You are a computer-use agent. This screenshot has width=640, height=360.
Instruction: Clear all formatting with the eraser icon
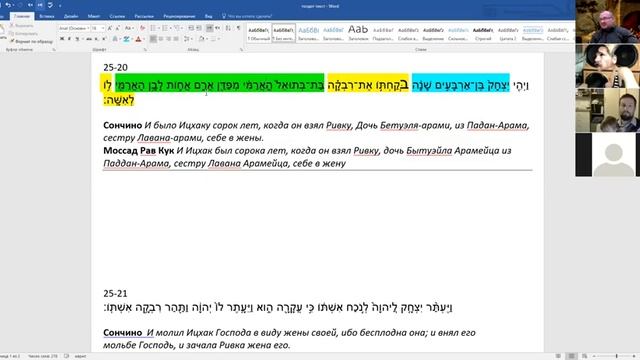[142, 28]
